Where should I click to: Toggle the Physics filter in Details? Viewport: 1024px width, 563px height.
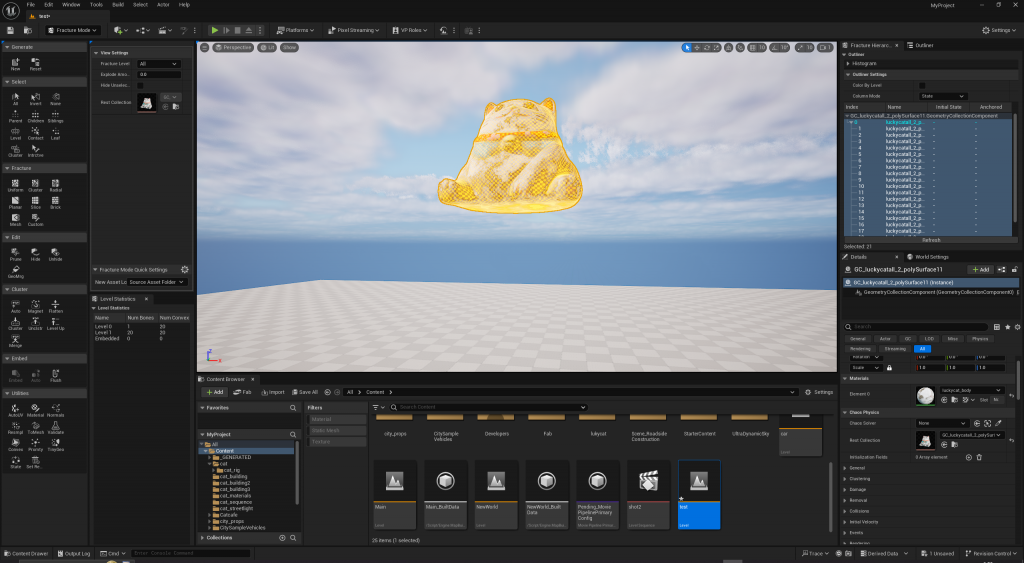coord(980,339)
